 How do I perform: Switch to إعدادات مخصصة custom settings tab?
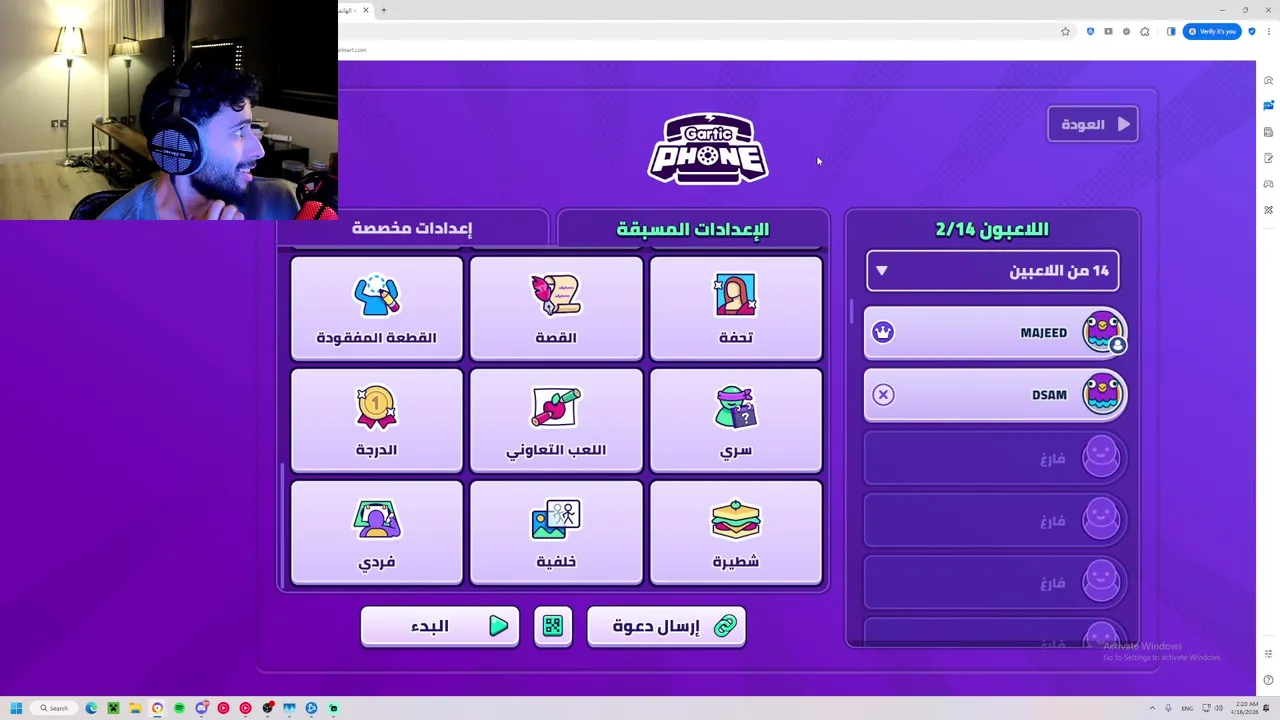pos(411,228)
